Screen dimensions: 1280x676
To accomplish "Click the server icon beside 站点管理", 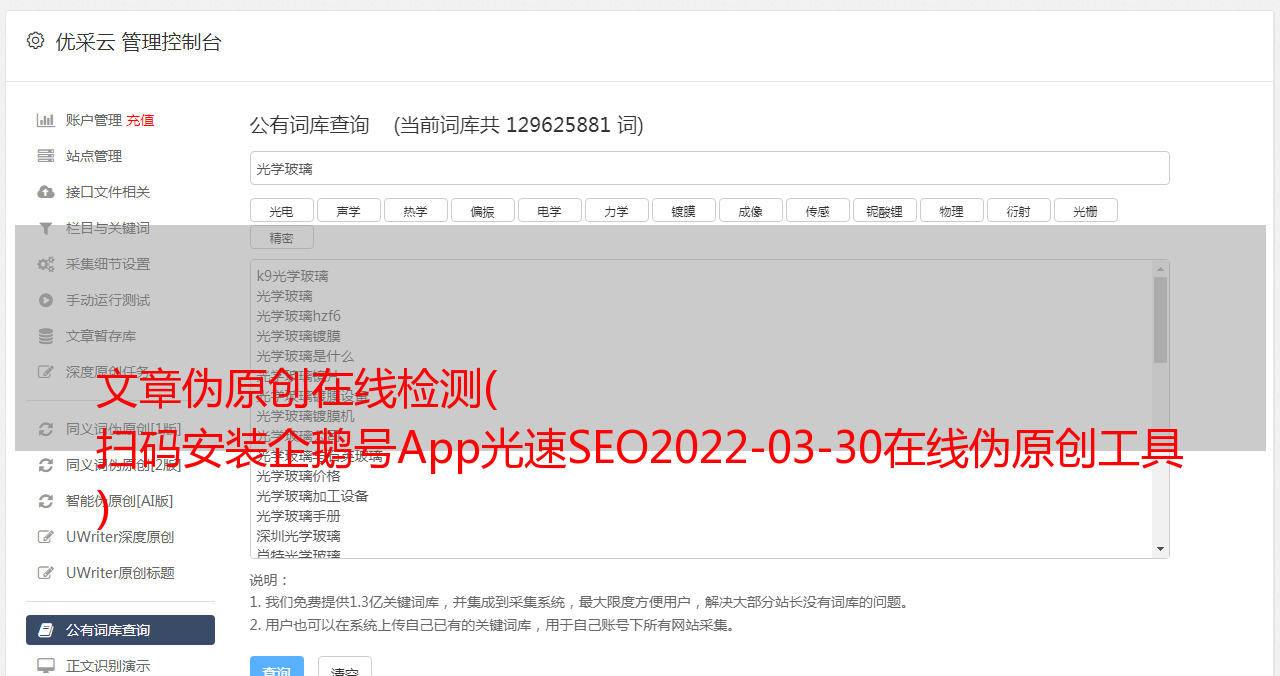I will [x=46, y=156].
